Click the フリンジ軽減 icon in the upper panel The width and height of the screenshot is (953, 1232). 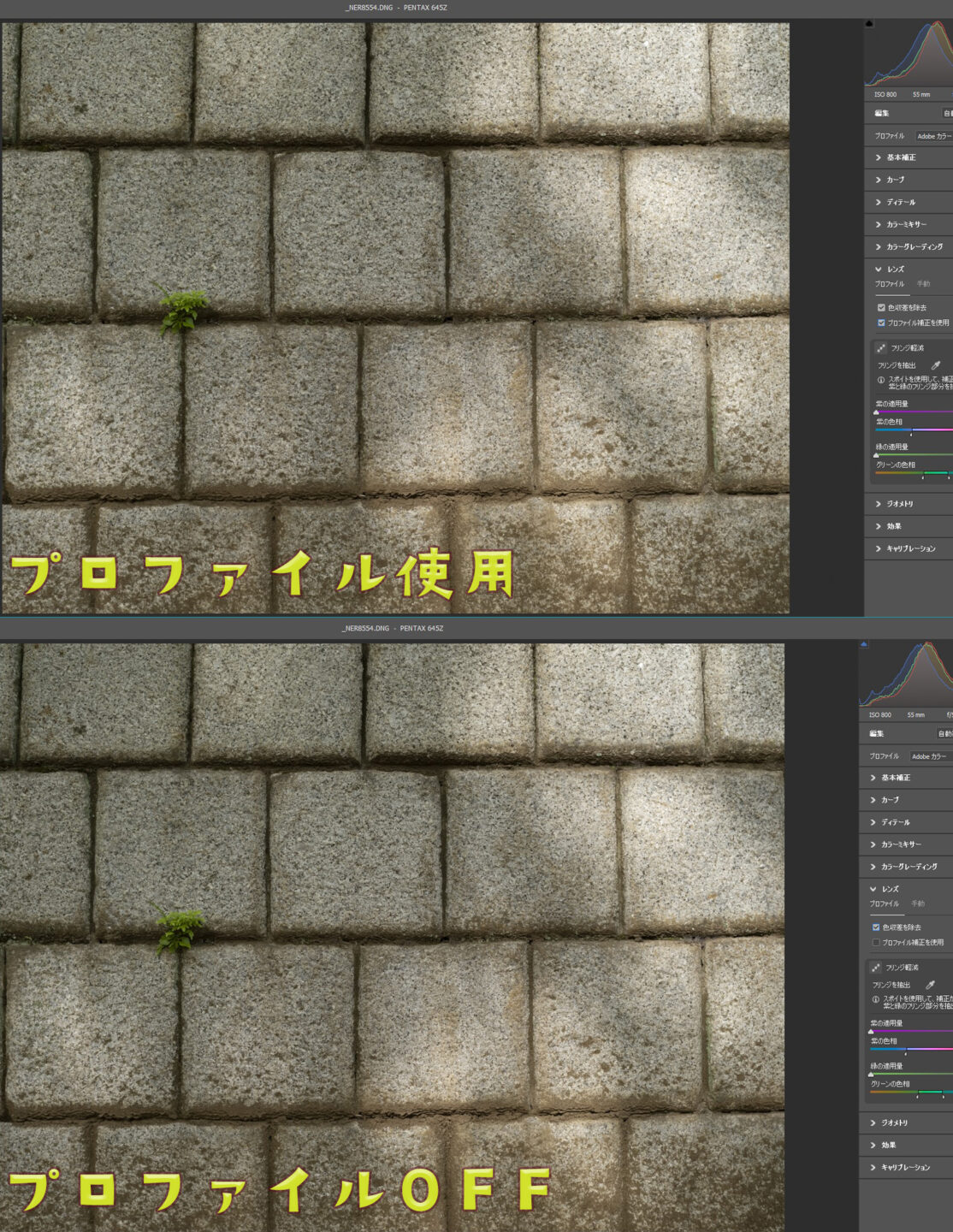880,348
